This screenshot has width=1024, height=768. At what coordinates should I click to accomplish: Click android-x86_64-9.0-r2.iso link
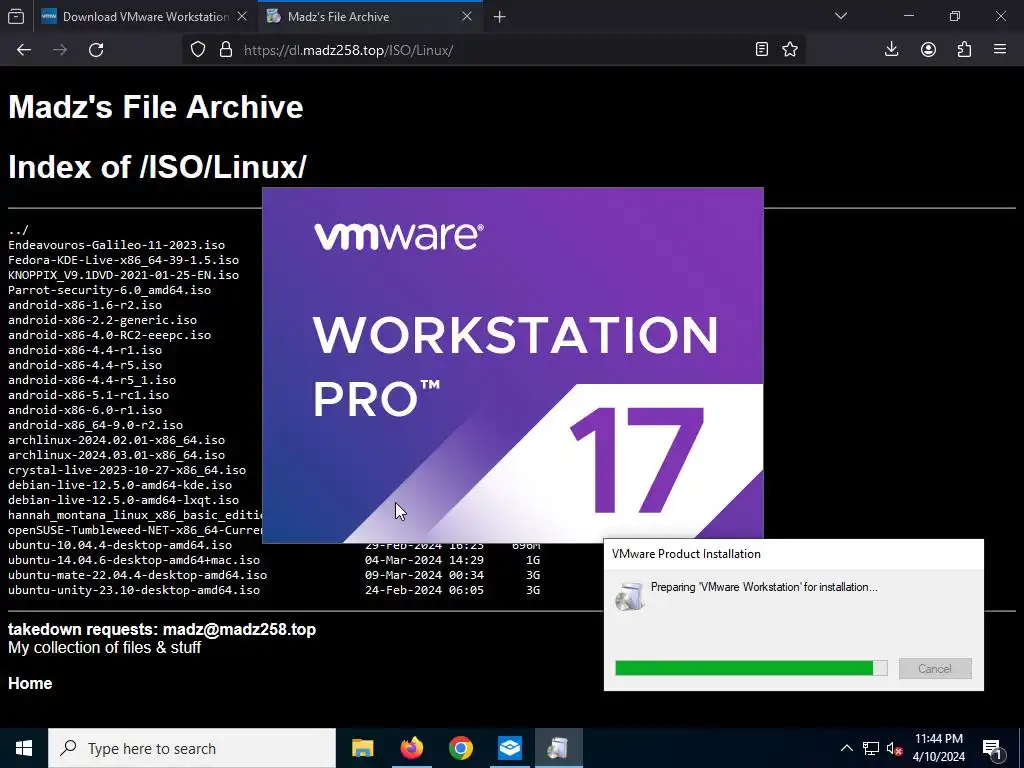point(95,425)
